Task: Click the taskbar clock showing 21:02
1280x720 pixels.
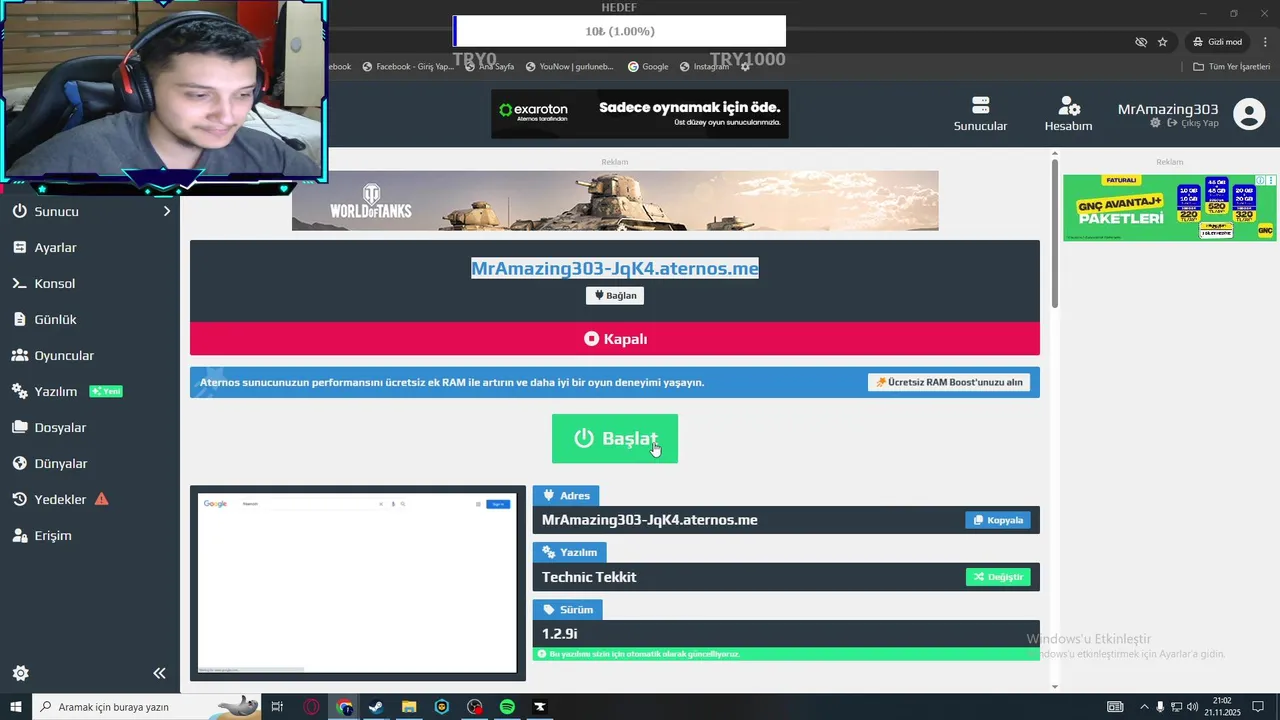Action: 1222,707
